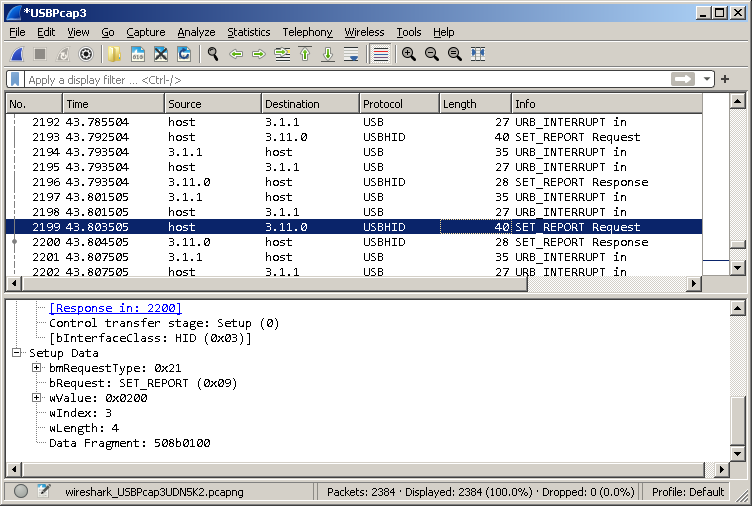752x506 pixels.
Task: Select packet 2193 SET_REPORT Request row
Action: 354,137
